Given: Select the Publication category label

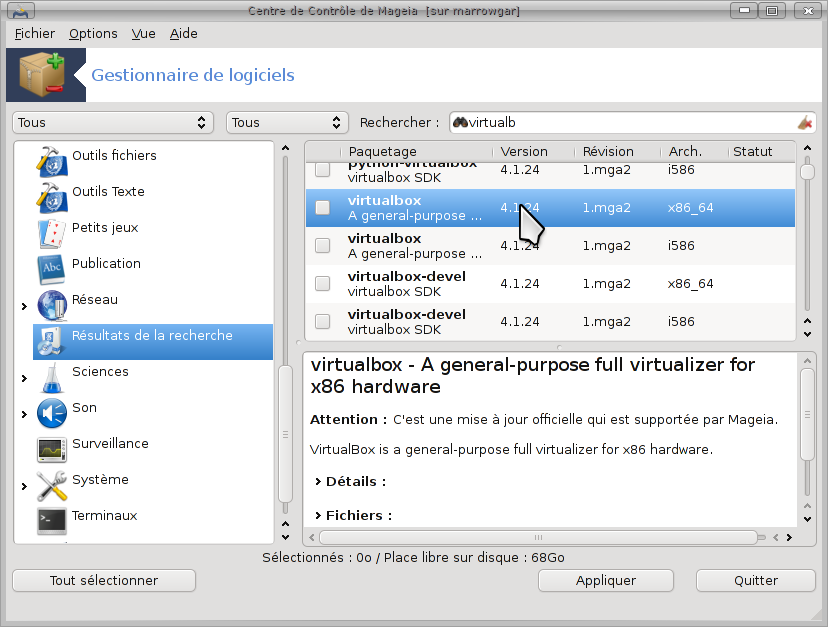Looking at the screenshot, I should coord(106,264).
